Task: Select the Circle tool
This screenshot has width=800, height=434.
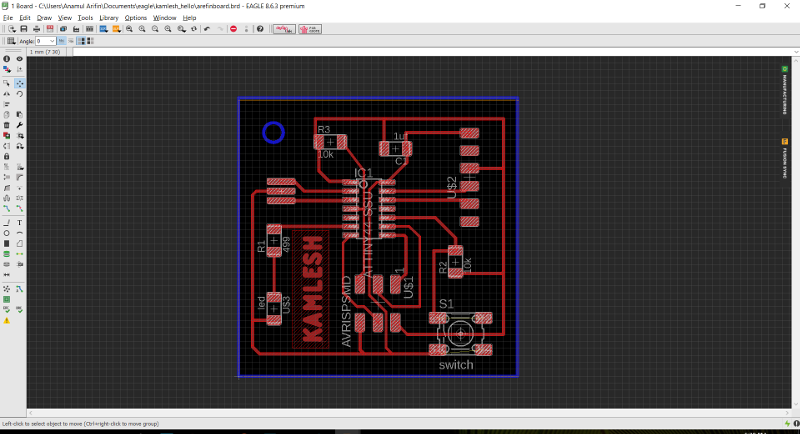Action: pos(7,233)
